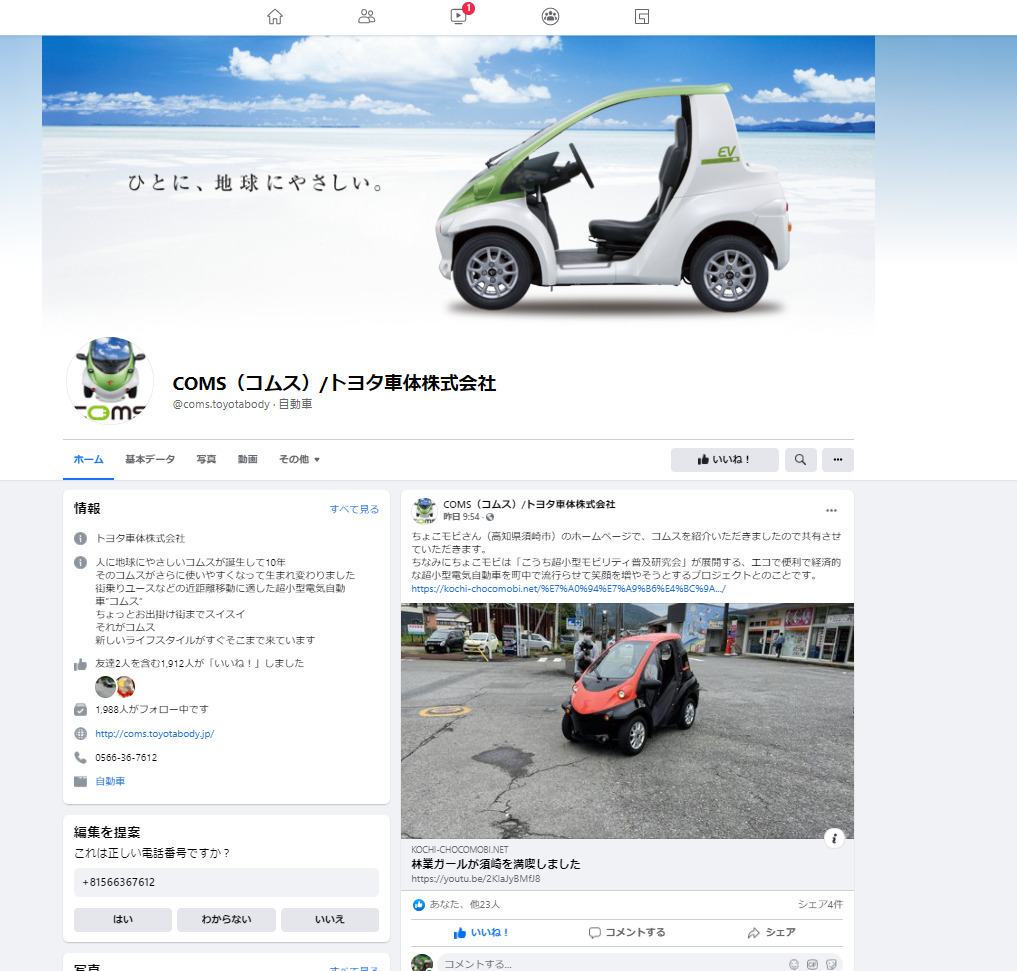Open the Groups icon in top bar

pos(550,16)
